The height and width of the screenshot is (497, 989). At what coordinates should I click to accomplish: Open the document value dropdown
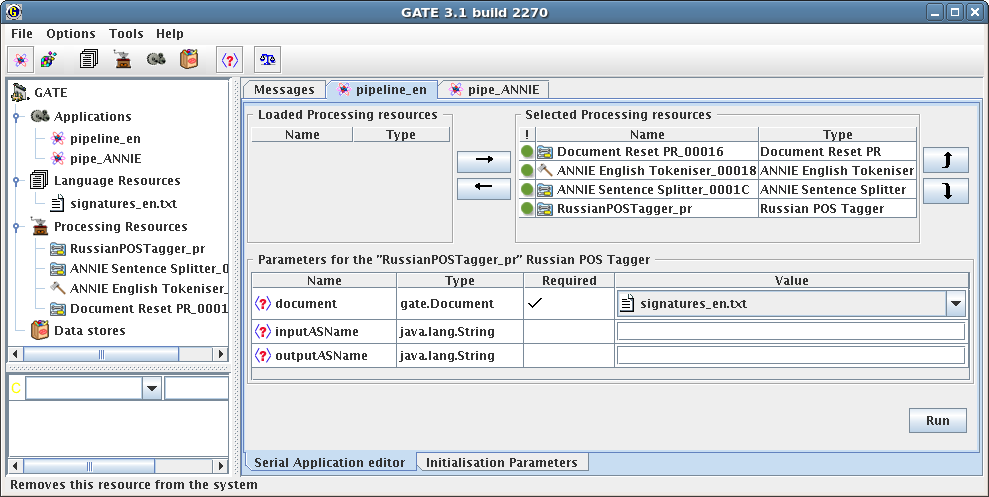(x=955, y=303)
